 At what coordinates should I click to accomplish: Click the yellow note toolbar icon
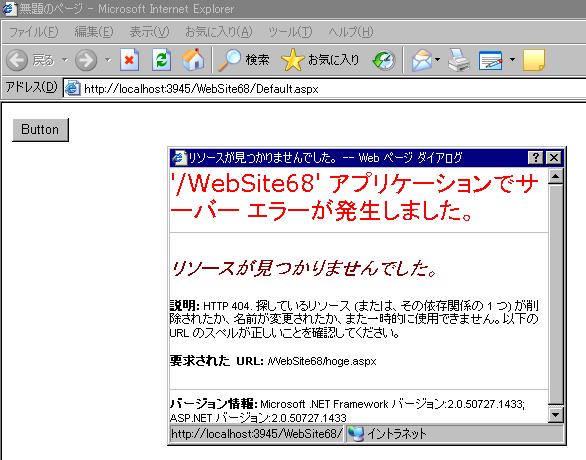(x=534, y=60)
